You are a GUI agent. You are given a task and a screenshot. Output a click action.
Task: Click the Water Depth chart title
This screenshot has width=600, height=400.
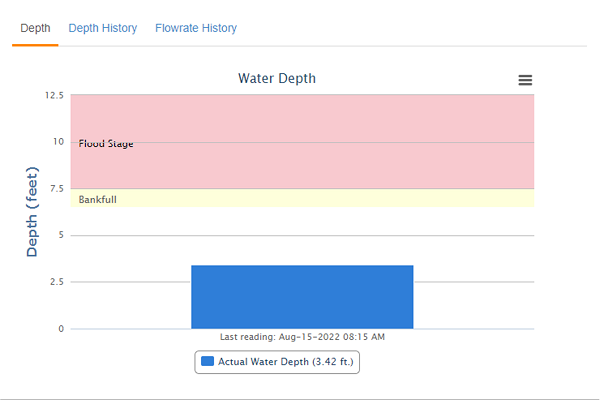coord(277,78)
